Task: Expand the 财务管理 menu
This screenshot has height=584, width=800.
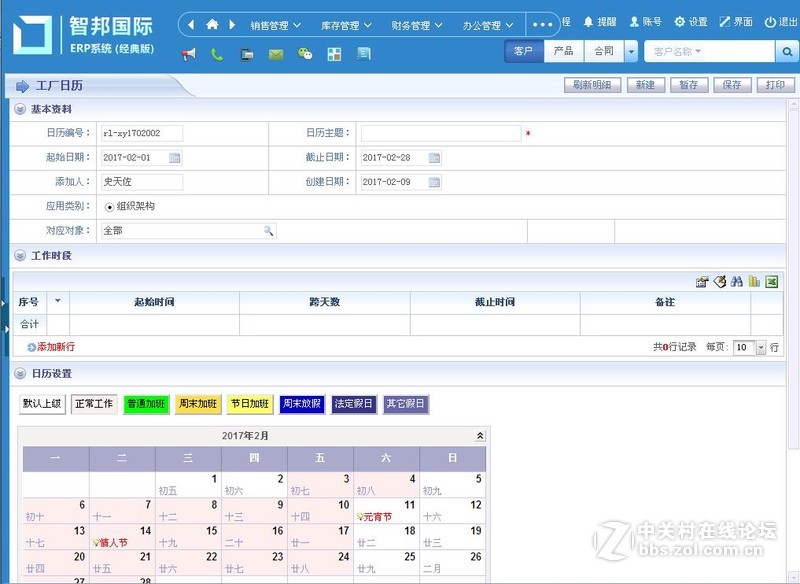Action: [x=417, y=25]
